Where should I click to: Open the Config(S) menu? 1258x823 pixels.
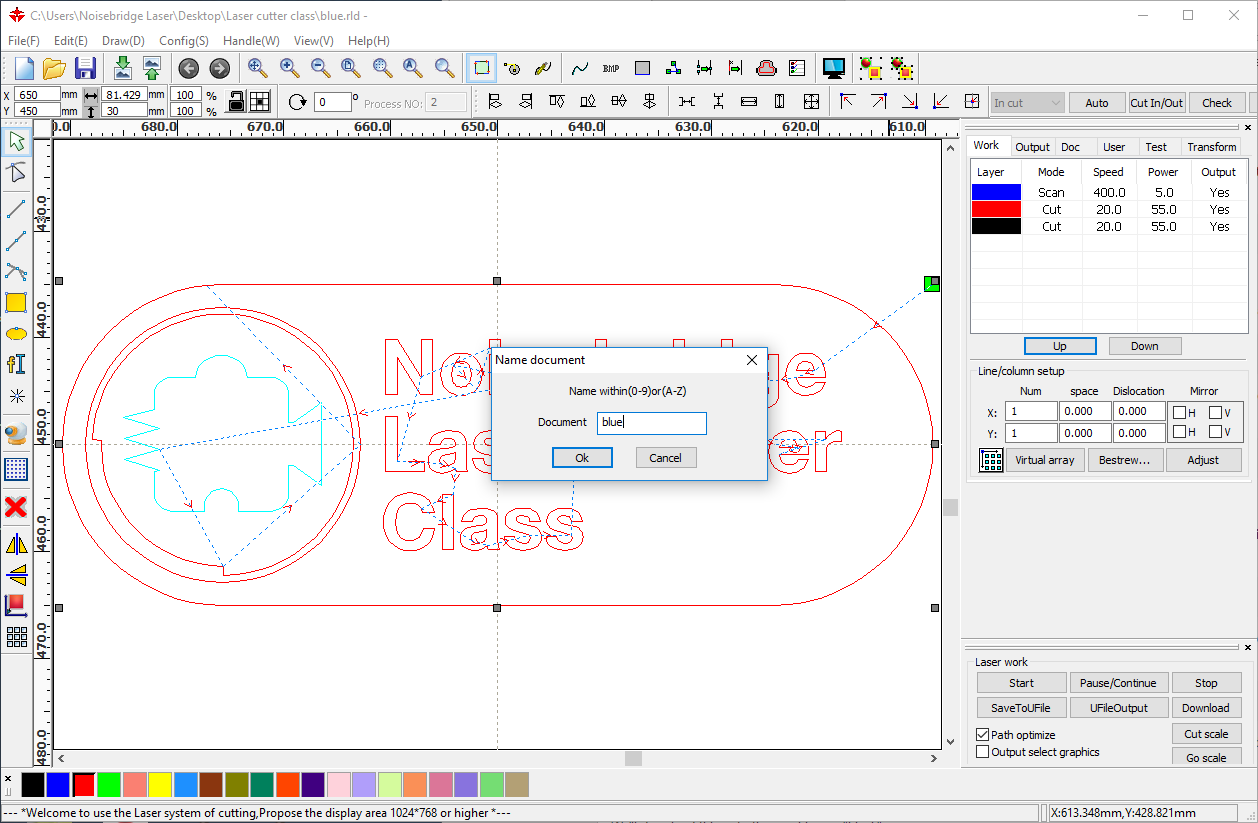click(x=183, y=41)
